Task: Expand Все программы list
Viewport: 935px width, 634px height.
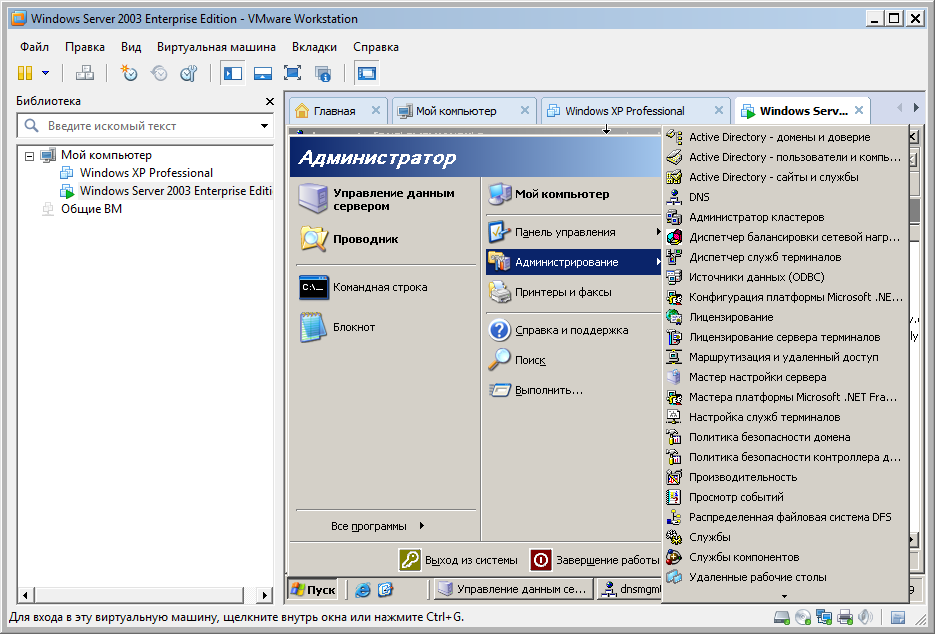Action: tap(377, 526)
